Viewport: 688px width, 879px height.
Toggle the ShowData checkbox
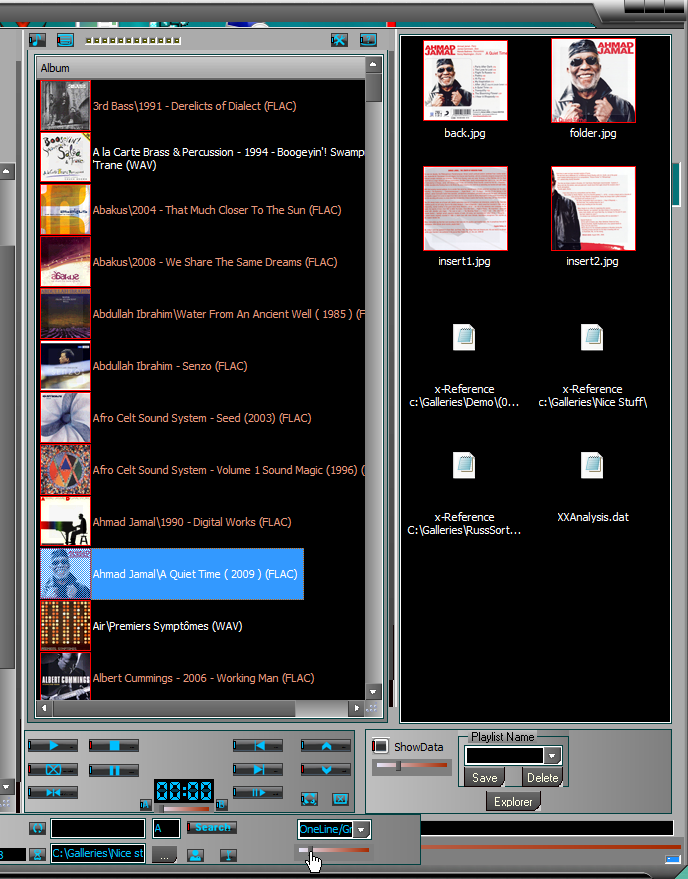(380, 746)
